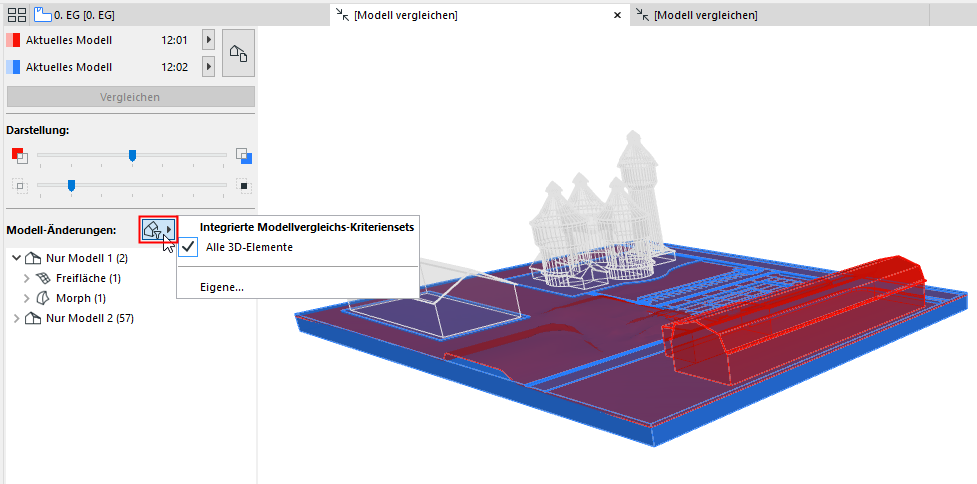Screen dimensions: 977x484
Task: Open the tab overview grid icon
Action: 17,15
